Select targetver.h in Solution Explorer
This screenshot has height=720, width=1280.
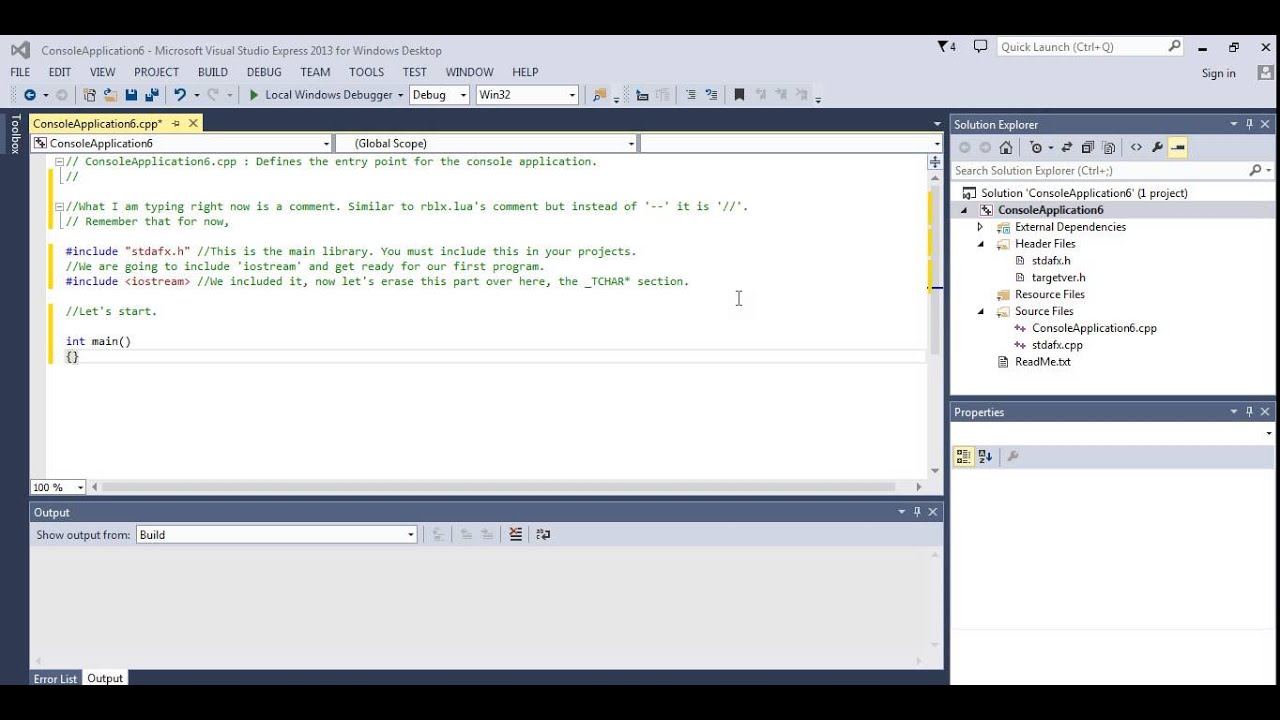point(1058,278)
